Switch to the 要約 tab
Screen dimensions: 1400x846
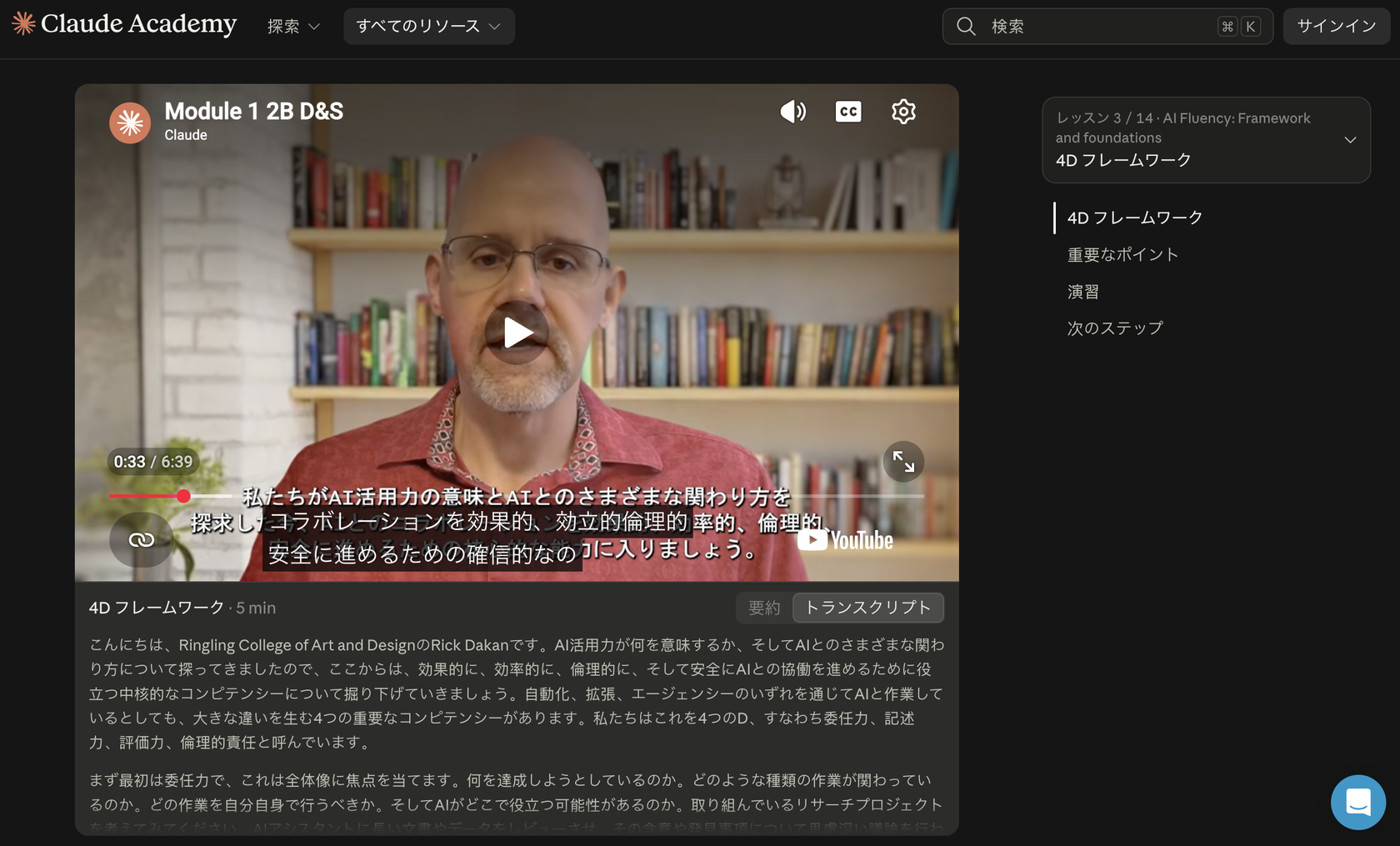tap(764, 608)
